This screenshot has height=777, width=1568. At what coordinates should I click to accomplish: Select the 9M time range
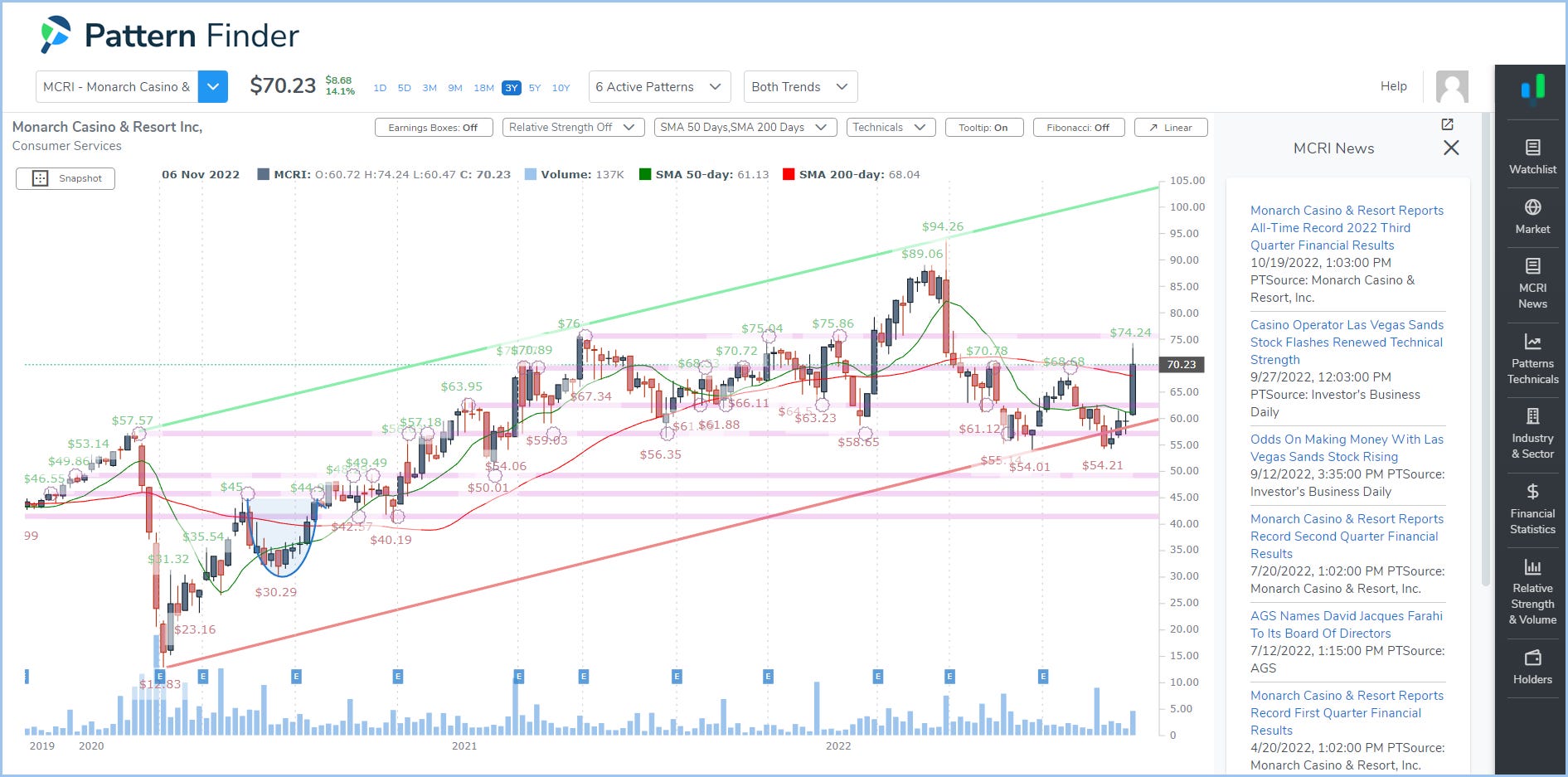pyautogui.click(x=455, y=88)
